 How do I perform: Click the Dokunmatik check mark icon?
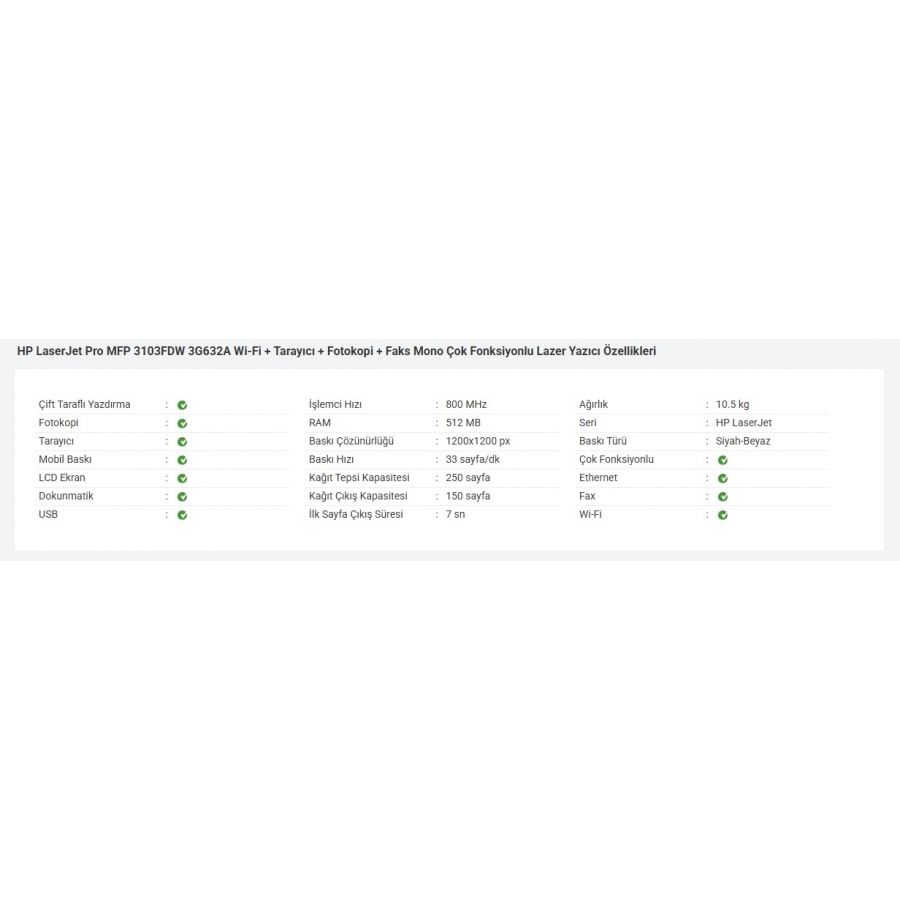(182, 496)
